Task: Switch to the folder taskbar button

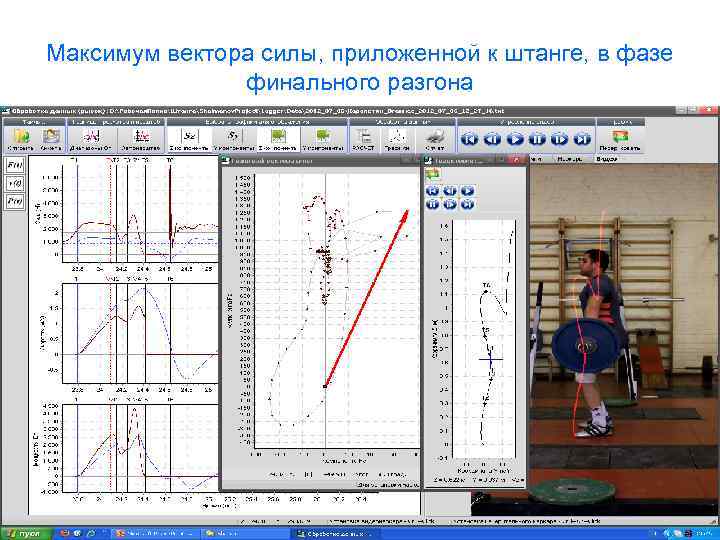Action: [x=244, y=534]
